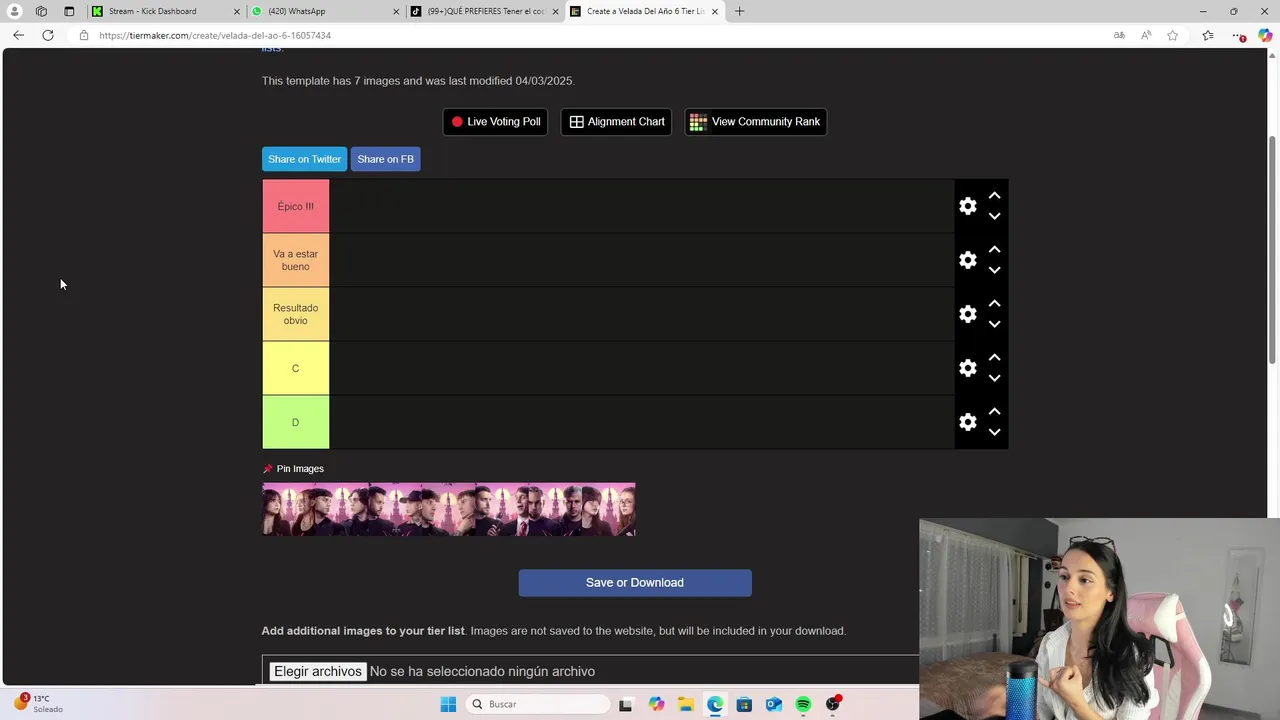Open Copilot from taskbar
The image size is (1280, 720).
pos(656,704)
